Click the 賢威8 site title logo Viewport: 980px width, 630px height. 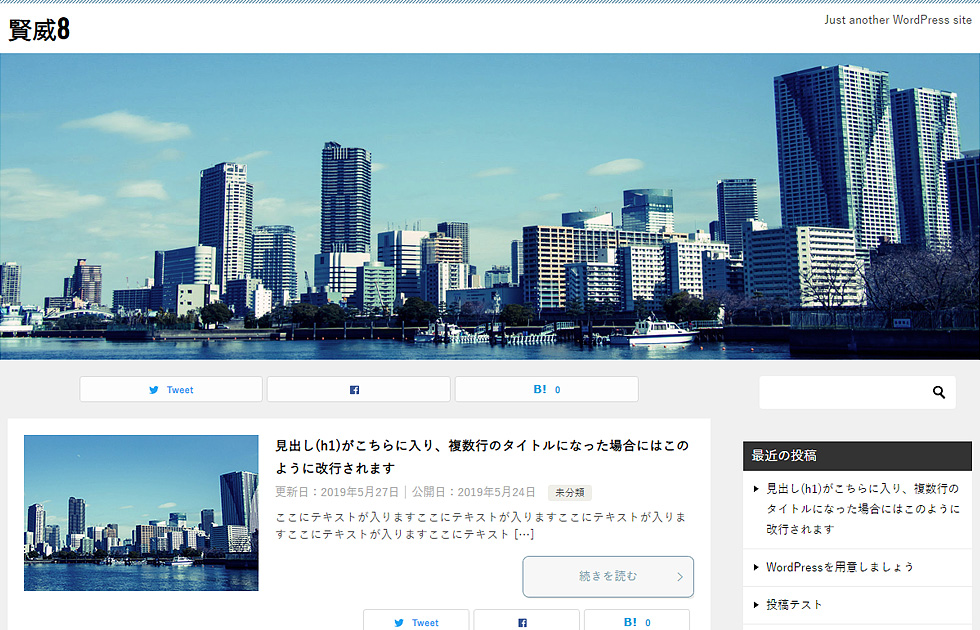click(39, 29)
